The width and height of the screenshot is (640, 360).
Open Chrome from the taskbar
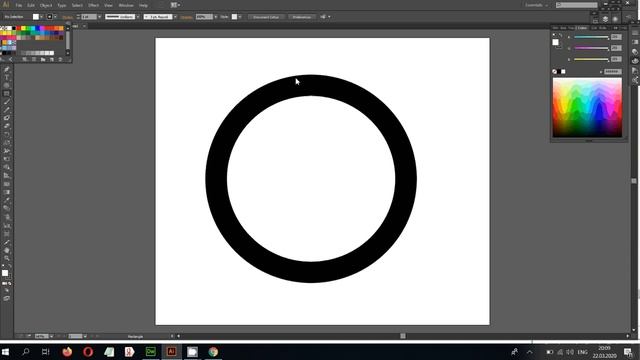pos(213,352)
